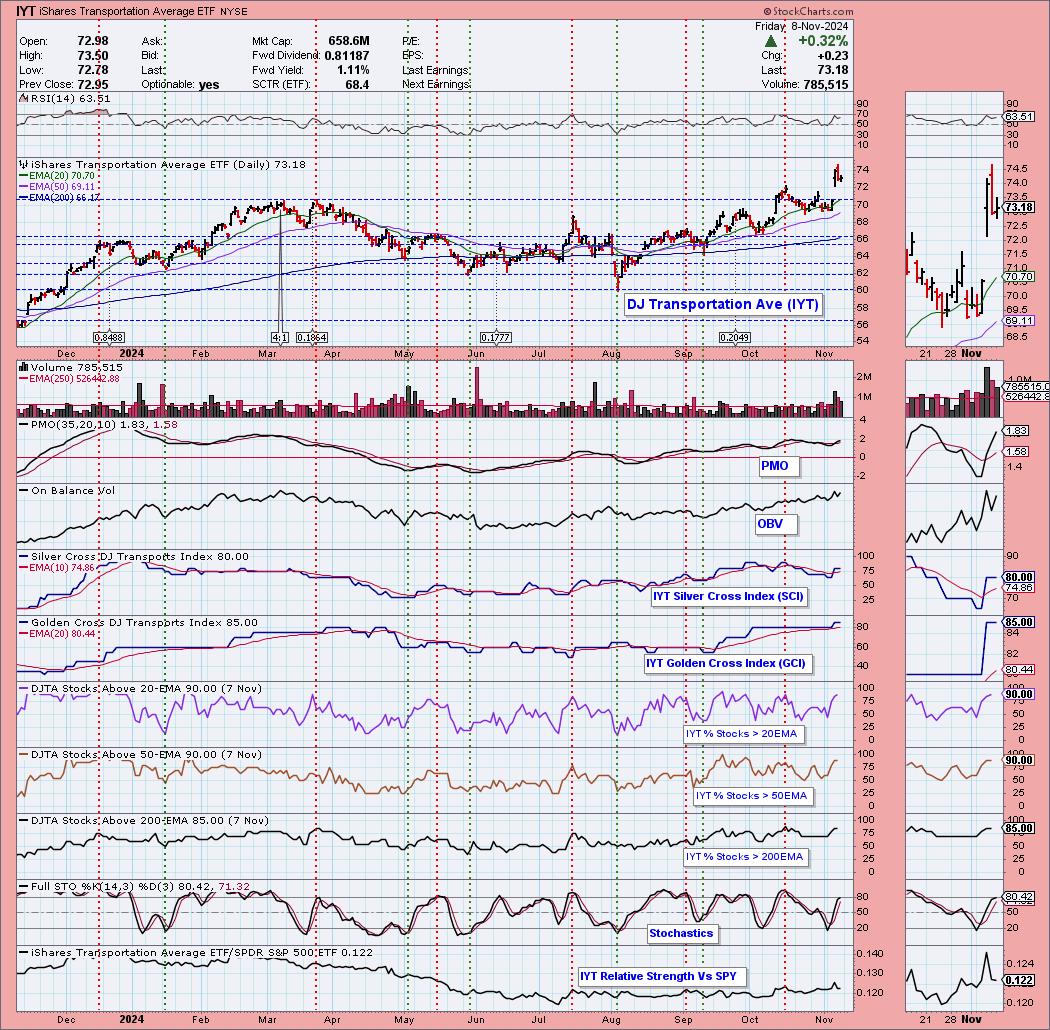This screenshot has height=1030, width=1050.
Task: Click the small volume bars icon beside Volume label
Action: pyautogui.click(x=23, y=367)
